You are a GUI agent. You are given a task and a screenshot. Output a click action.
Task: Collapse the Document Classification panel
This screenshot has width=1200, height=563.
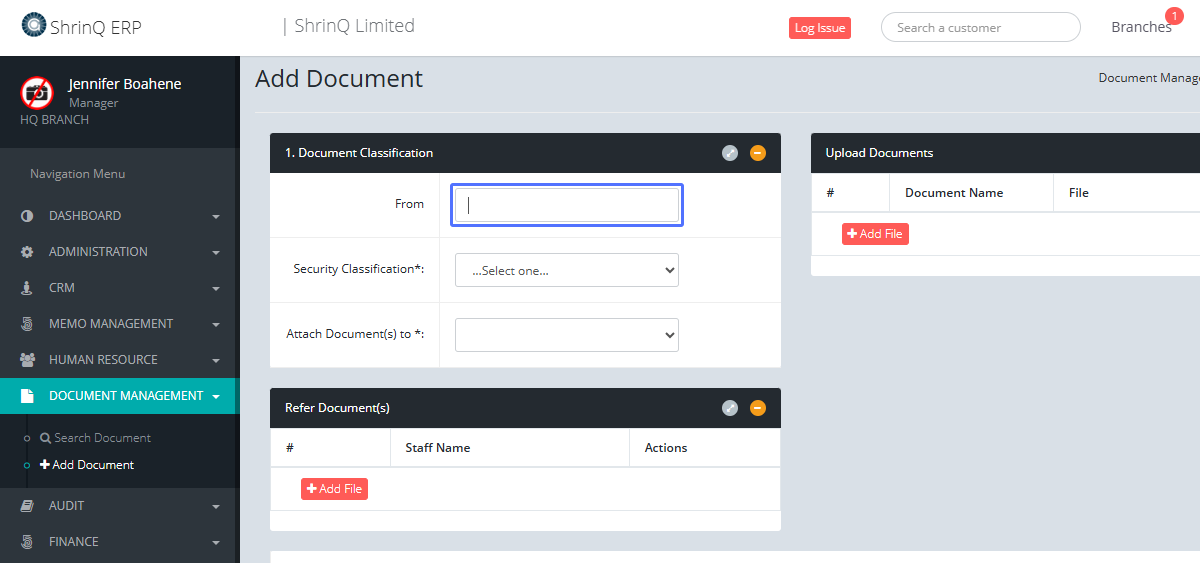click(758, 153)
